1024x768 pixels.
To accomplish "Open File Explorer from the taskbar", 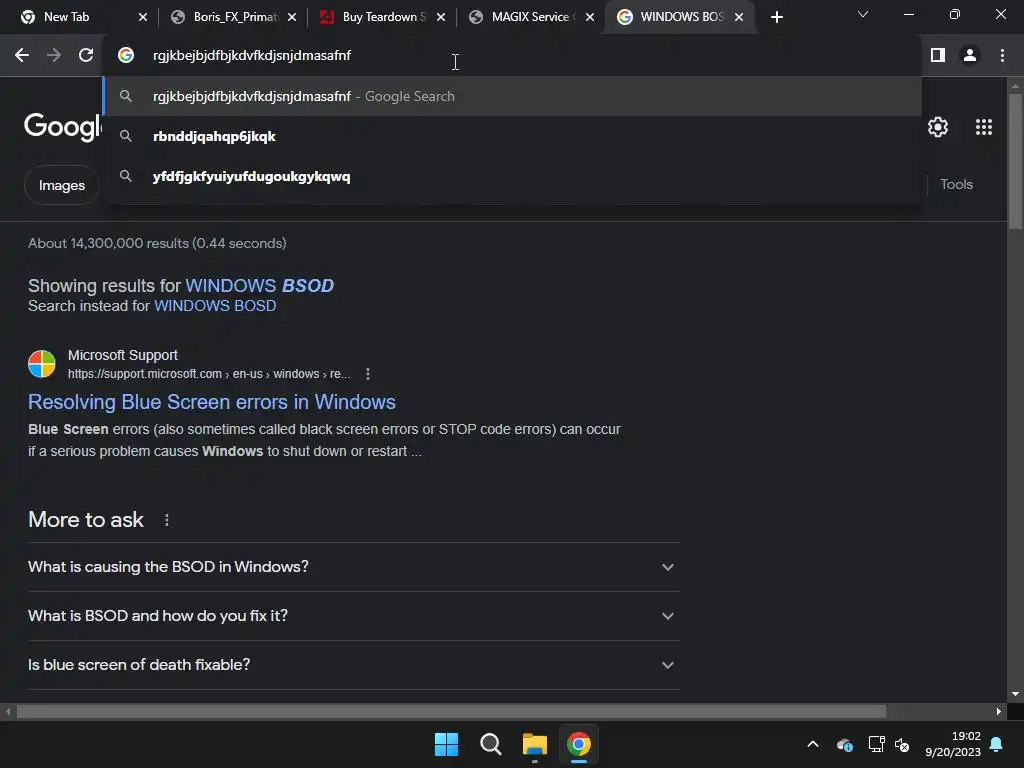I will tap(534, 744).
